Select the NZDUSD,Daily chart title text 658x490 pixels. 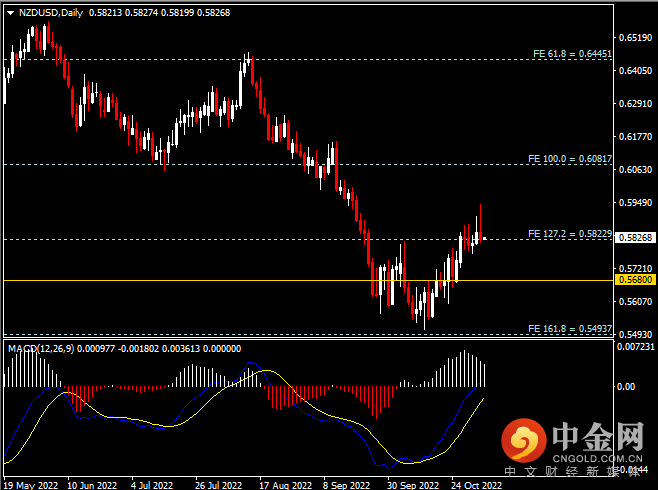click(x=51, y=13)
